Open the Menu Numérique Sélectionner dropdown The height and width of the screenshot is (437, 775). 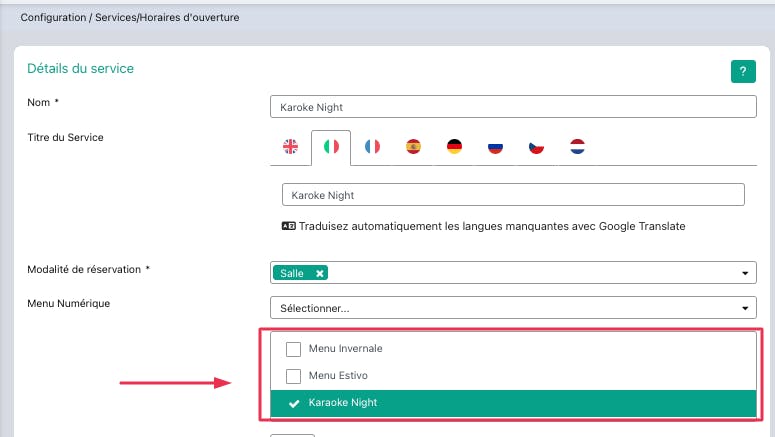[x=513, y=307]
